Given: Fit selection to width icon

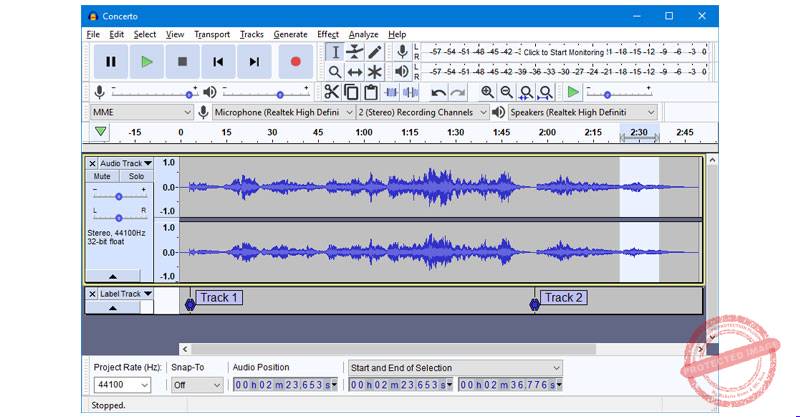Looking at the screenshot, I should (526, 92).
